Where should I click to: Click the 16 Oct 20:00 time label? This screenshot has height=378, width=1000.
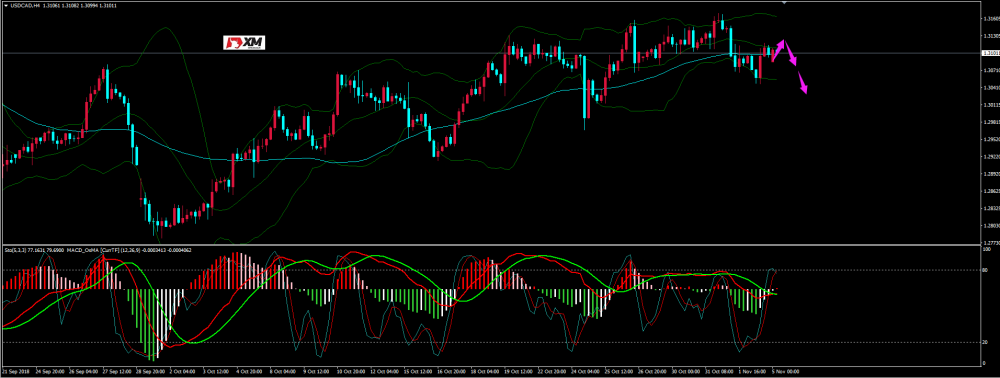[452, 372]
